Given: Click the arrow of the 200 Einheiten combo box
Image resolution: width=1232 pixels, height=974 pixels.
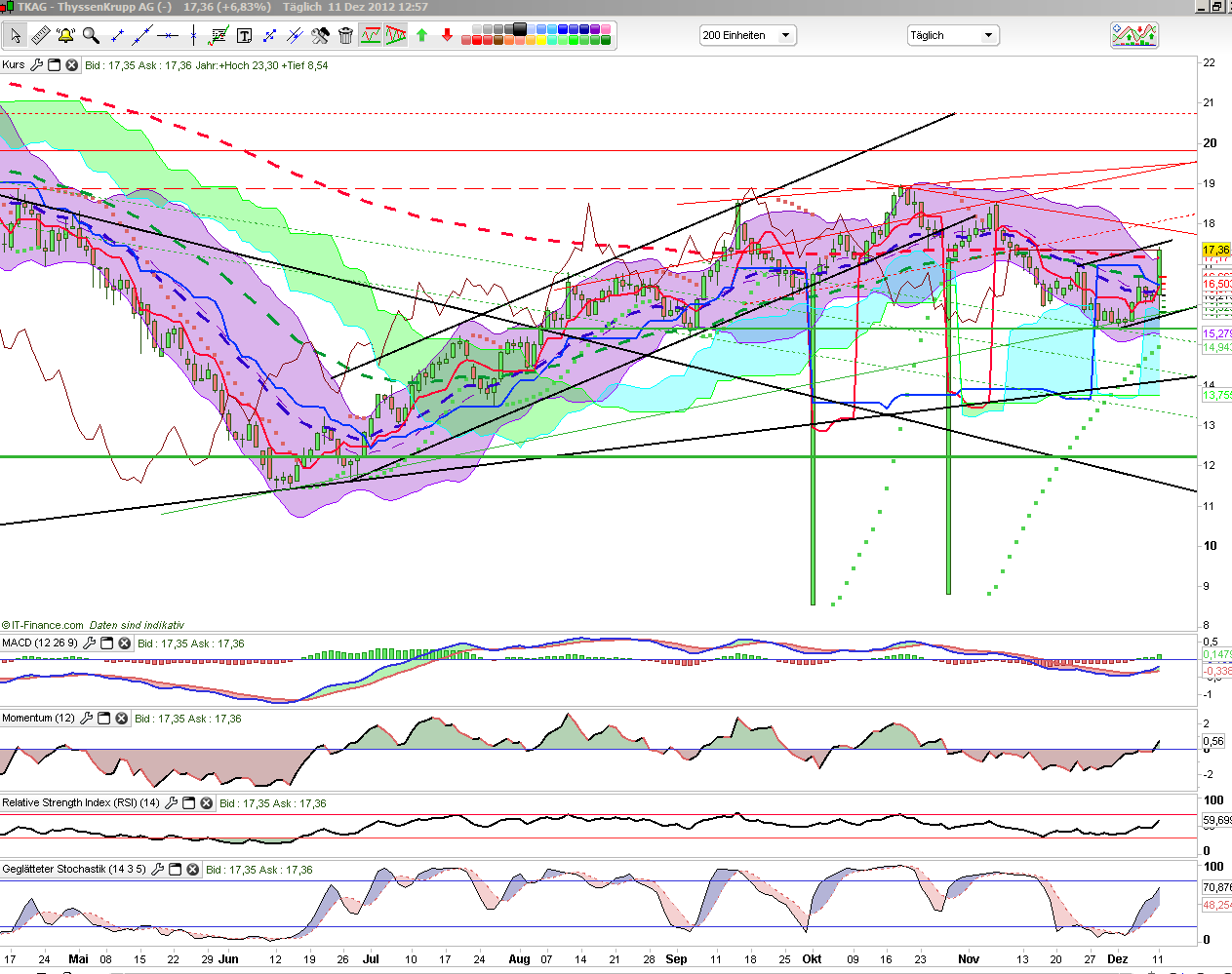Looking at the screenshot, I should [786, 35].
